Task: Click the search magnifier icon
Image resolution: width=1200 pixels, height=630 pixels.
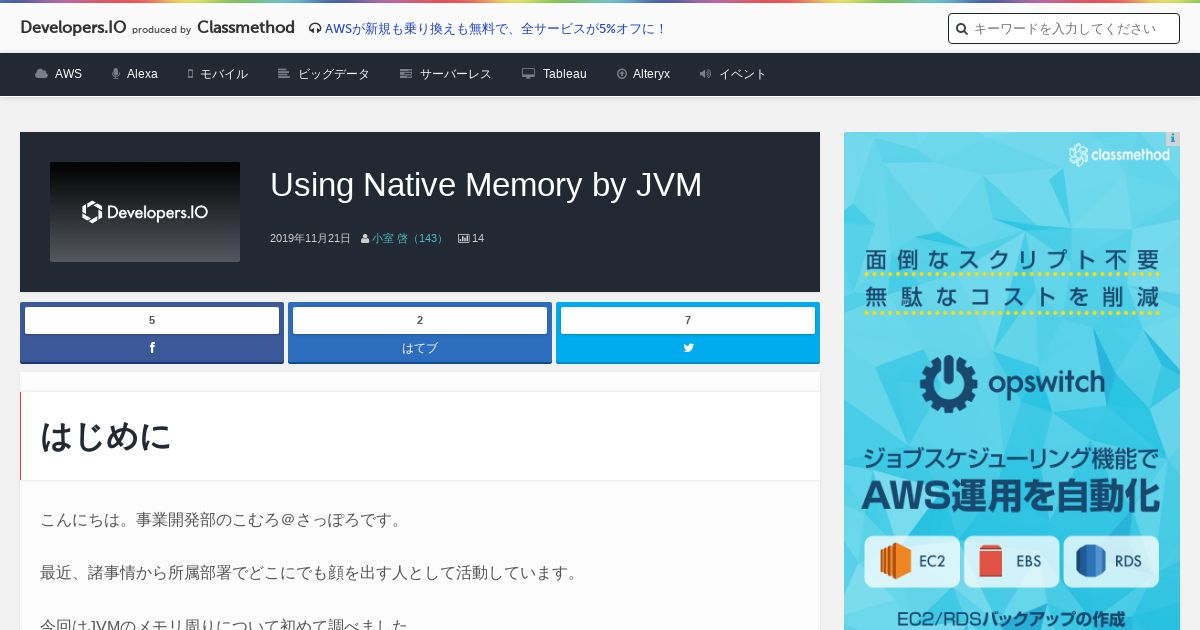Action: coord(962,29)
